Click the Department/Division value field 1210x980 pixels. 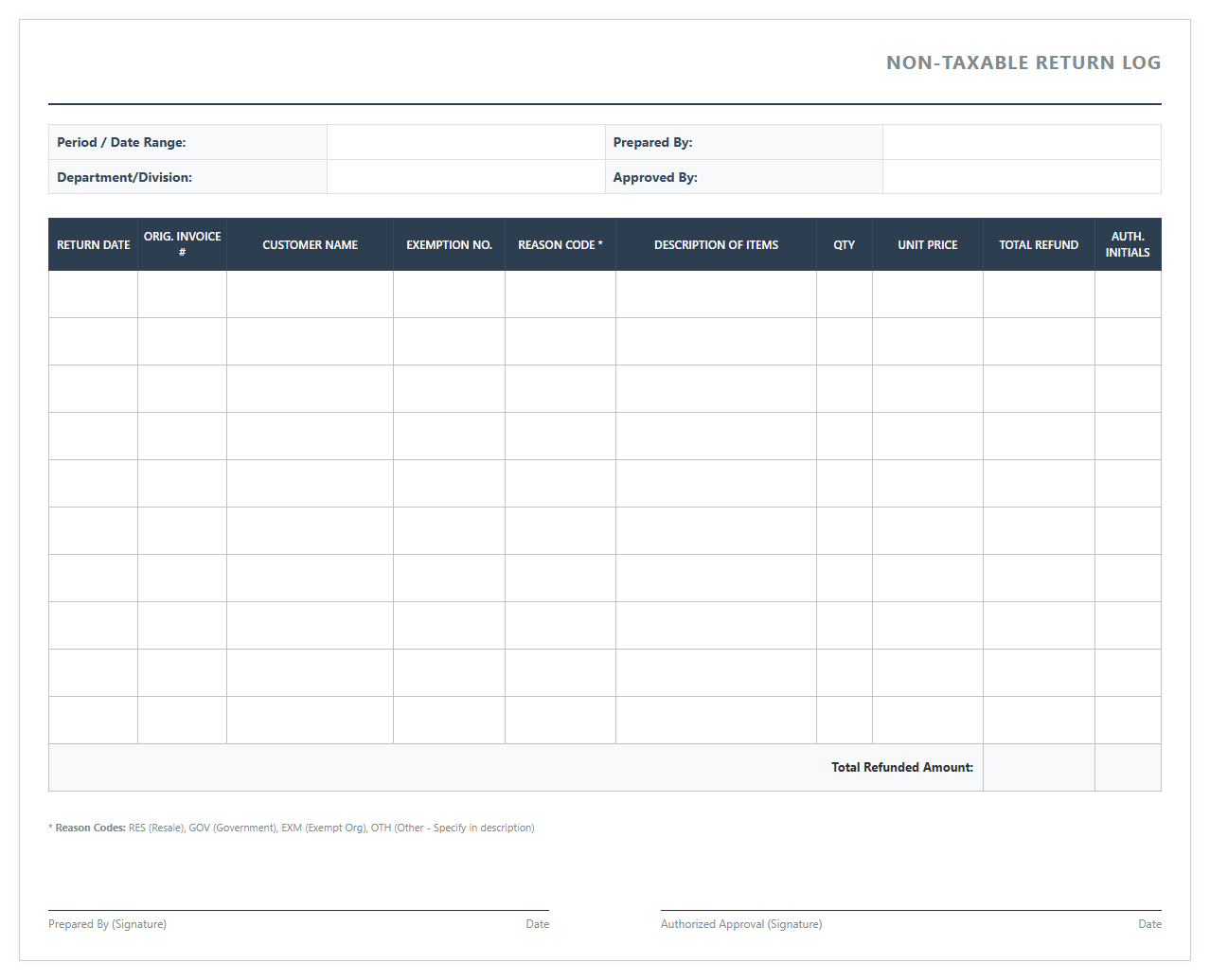click(466, 177)
